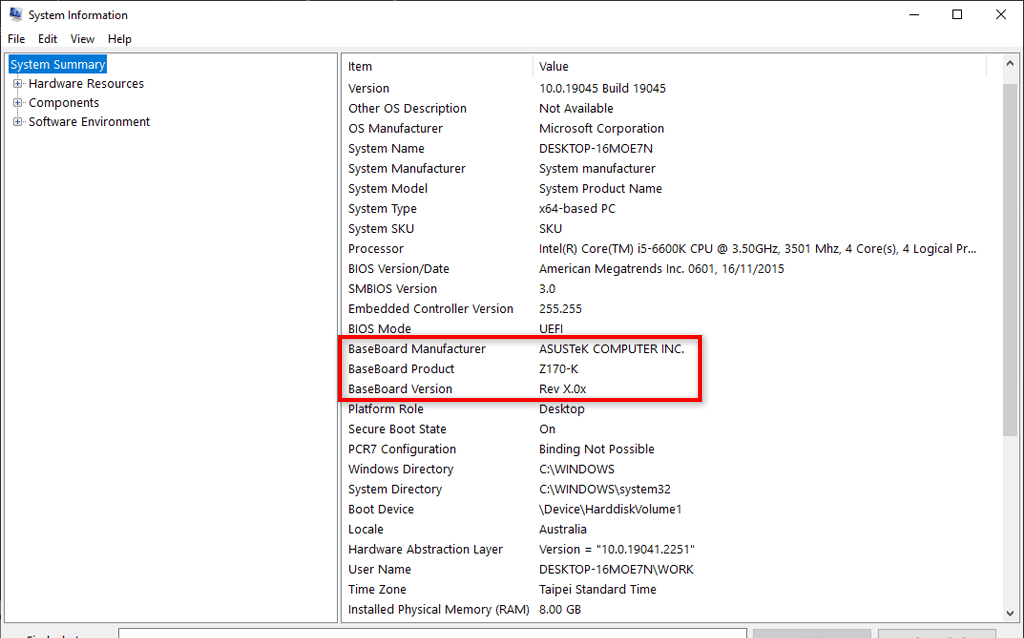Select the System Model row
The width and height of the screenshot is (1024, 638).
665,189
